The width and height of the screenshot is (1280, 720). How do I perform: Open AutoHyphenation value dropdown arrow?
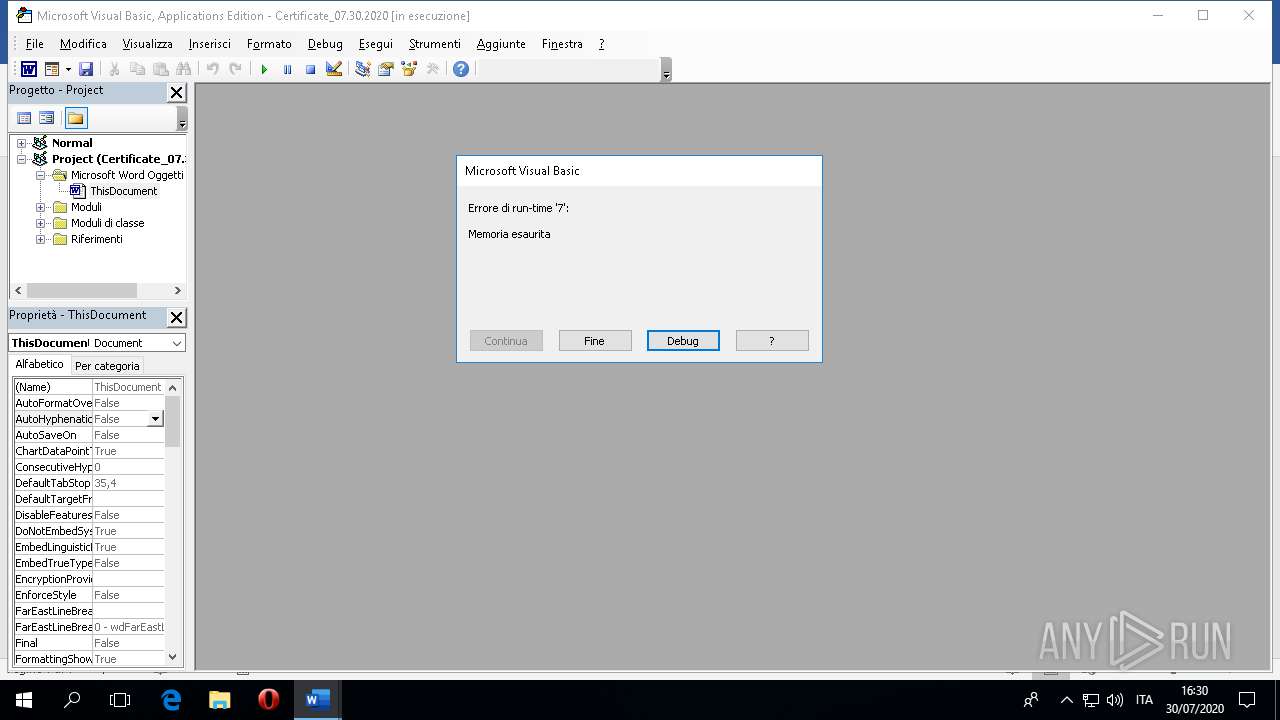coord(155,419)
